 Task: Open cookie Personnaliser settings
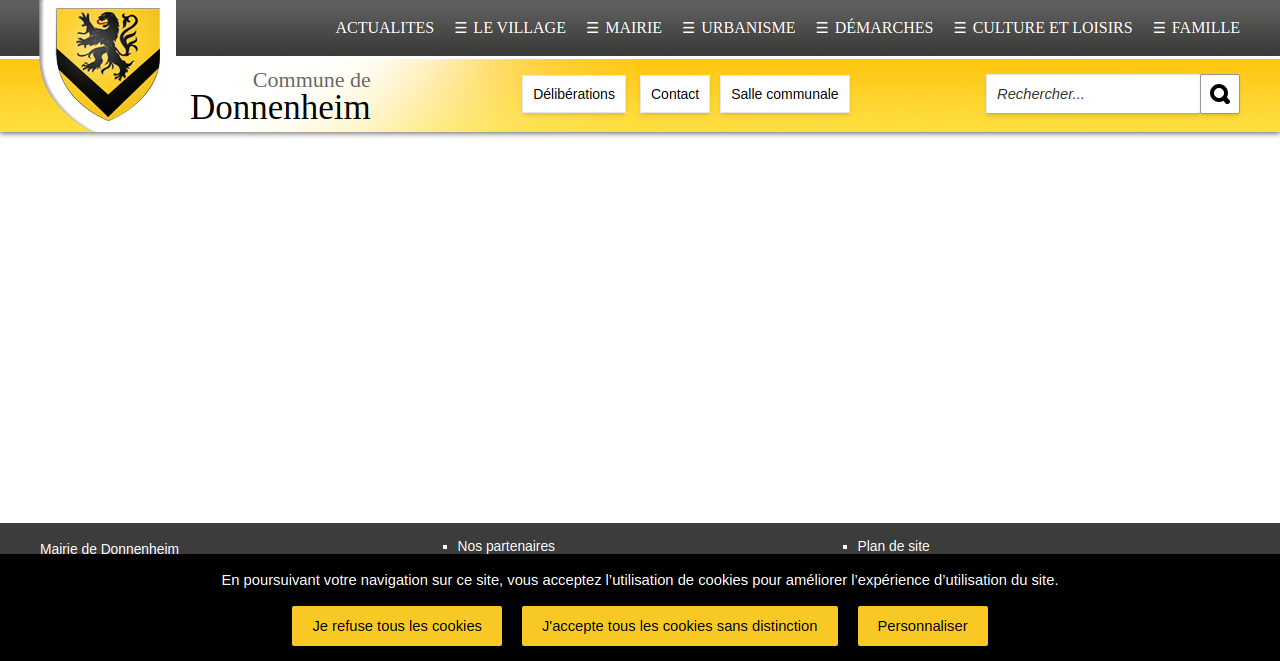(x=923, y=626)
